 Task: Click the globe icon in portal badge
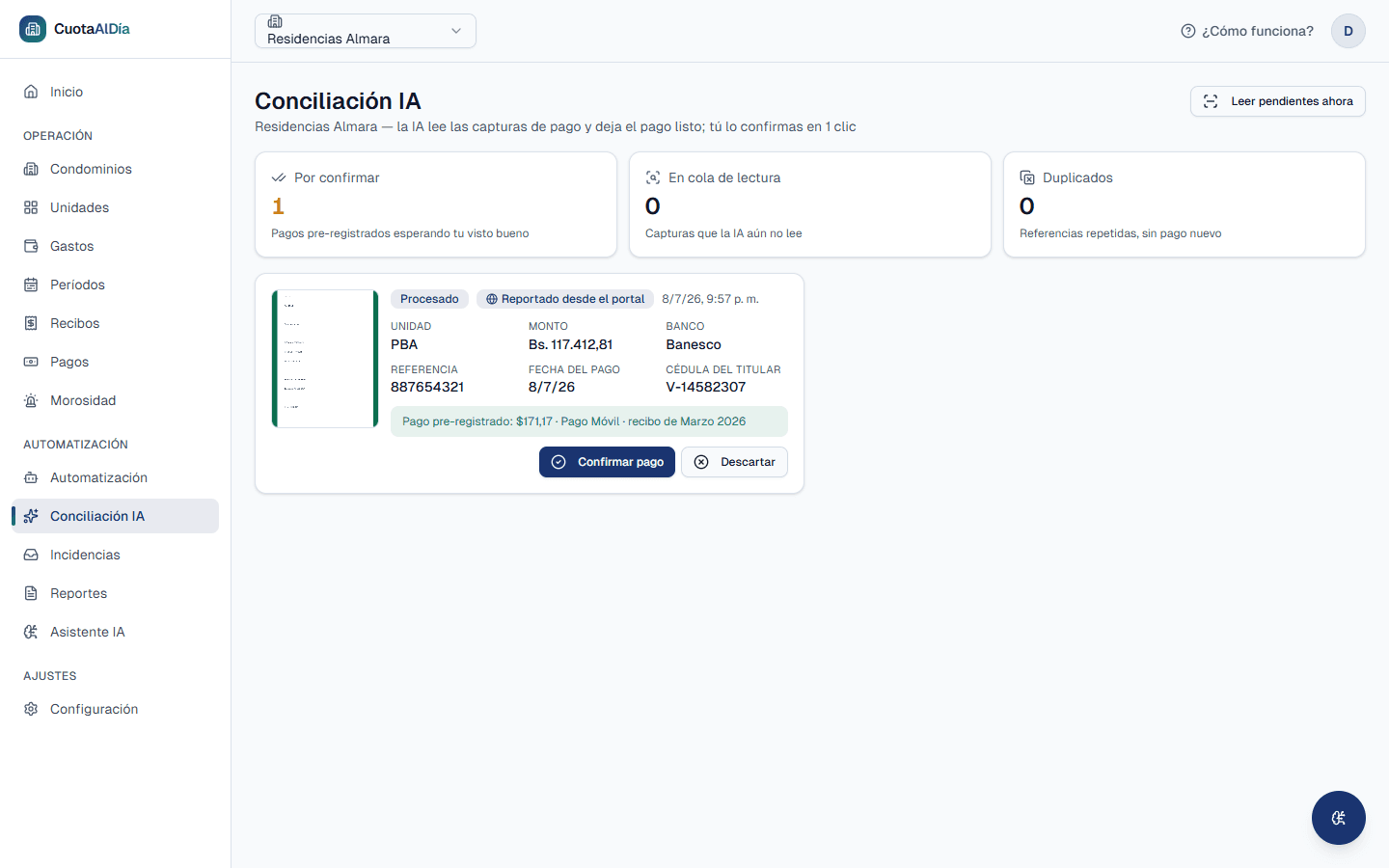tap(492, 299)
